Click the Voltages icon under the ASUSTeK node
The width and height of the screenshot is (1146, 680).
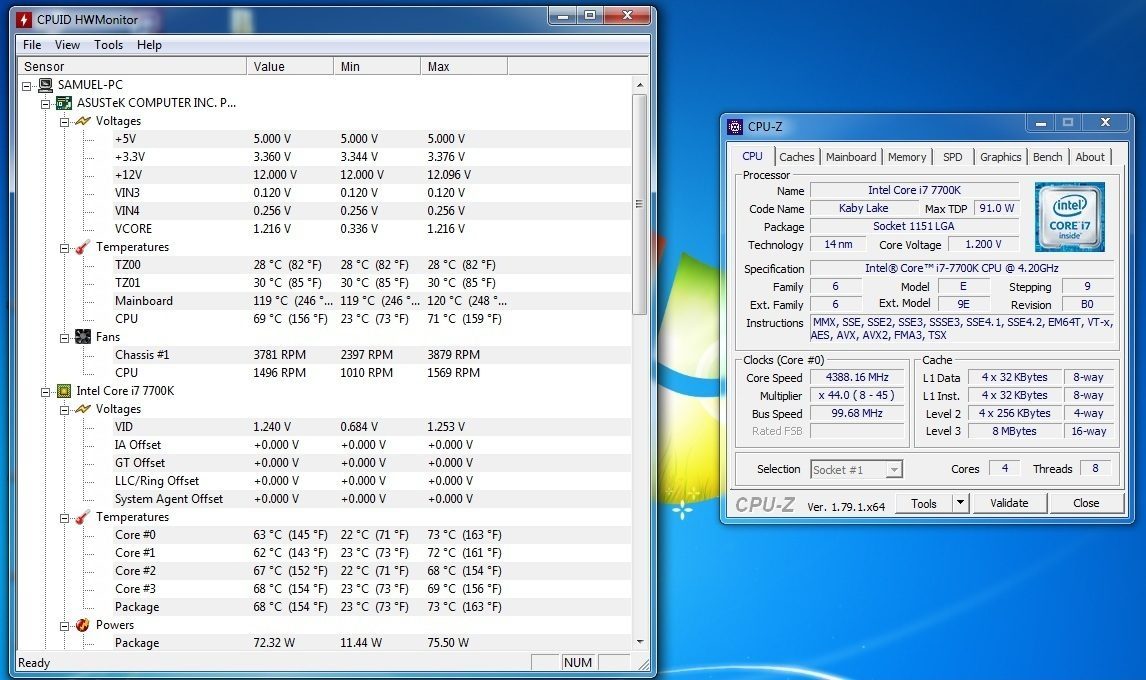83,121
